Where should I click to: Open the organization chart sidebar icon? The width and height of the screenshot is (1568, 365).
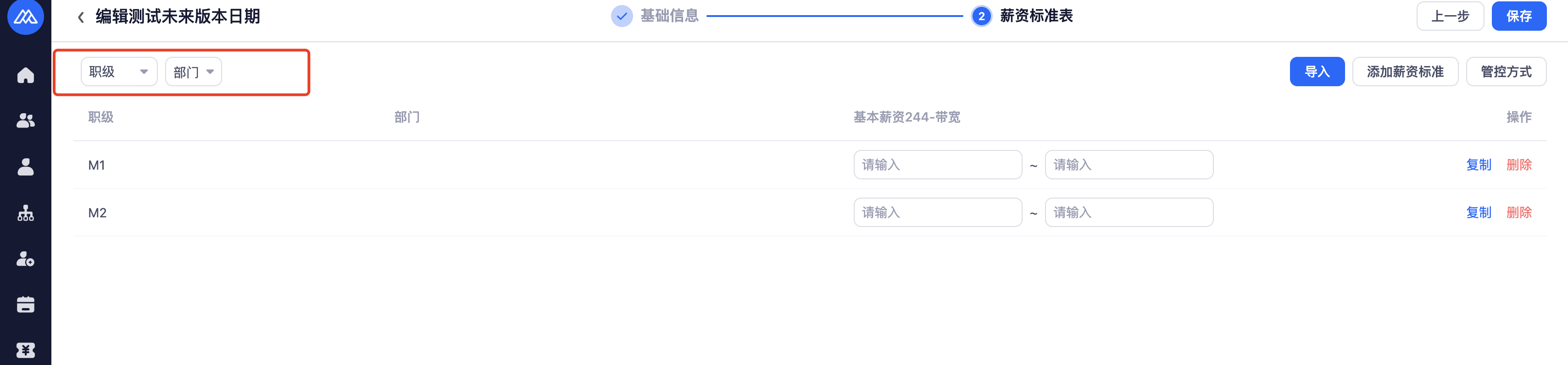[x=26, y=213]
